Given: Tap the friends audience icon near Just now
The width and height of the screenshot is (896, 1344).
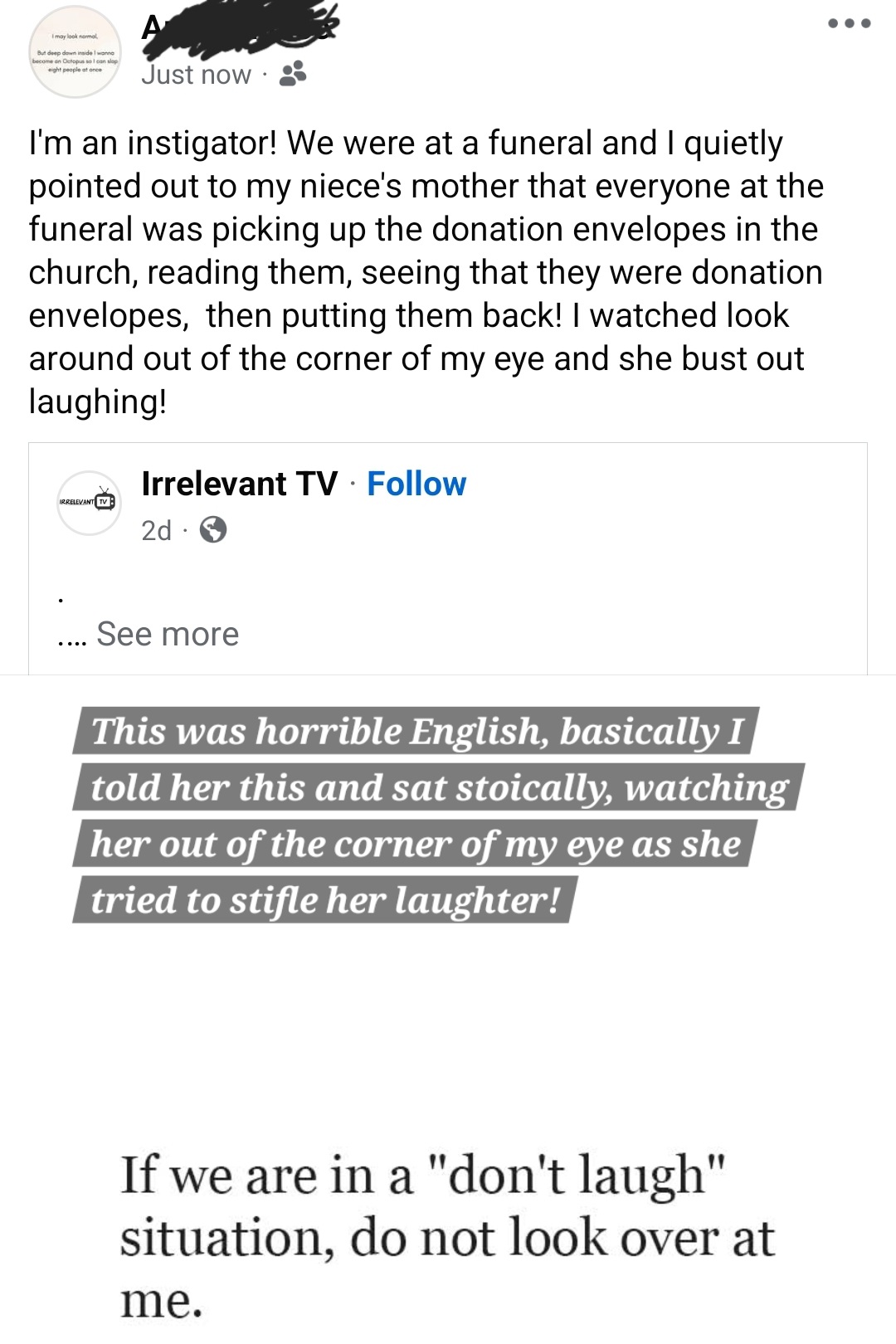Looking at the screenshot, I should (293, 75).
